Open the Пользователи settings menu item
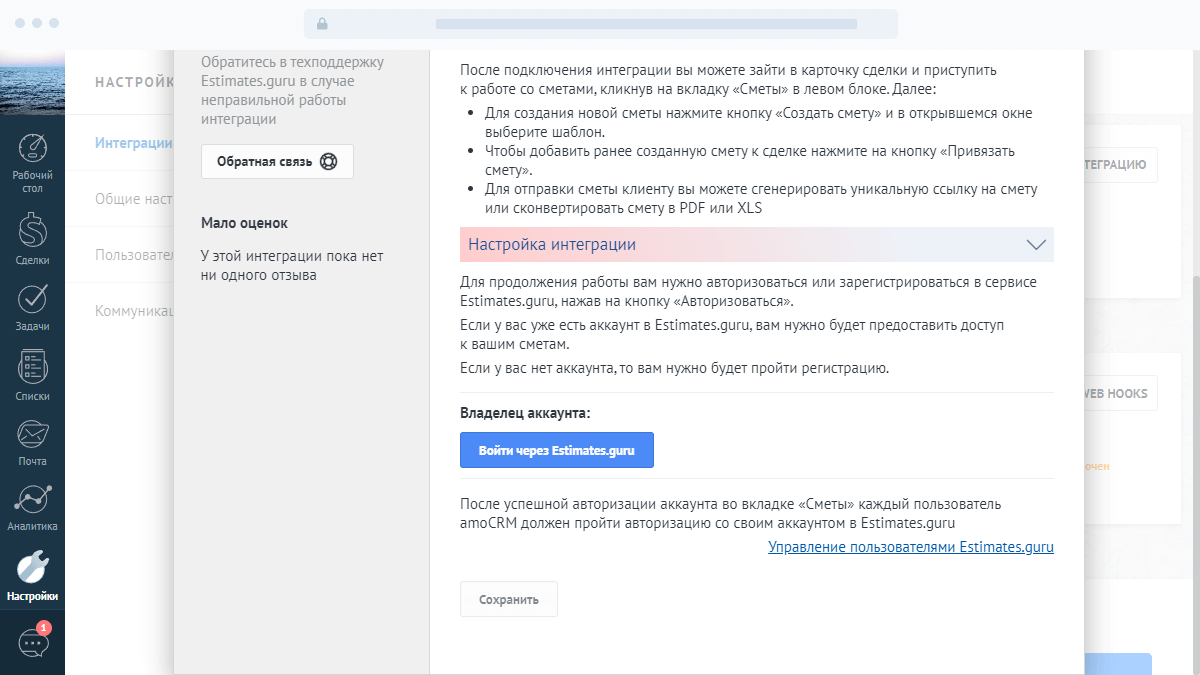The image size is (1200, 675). 134,255
